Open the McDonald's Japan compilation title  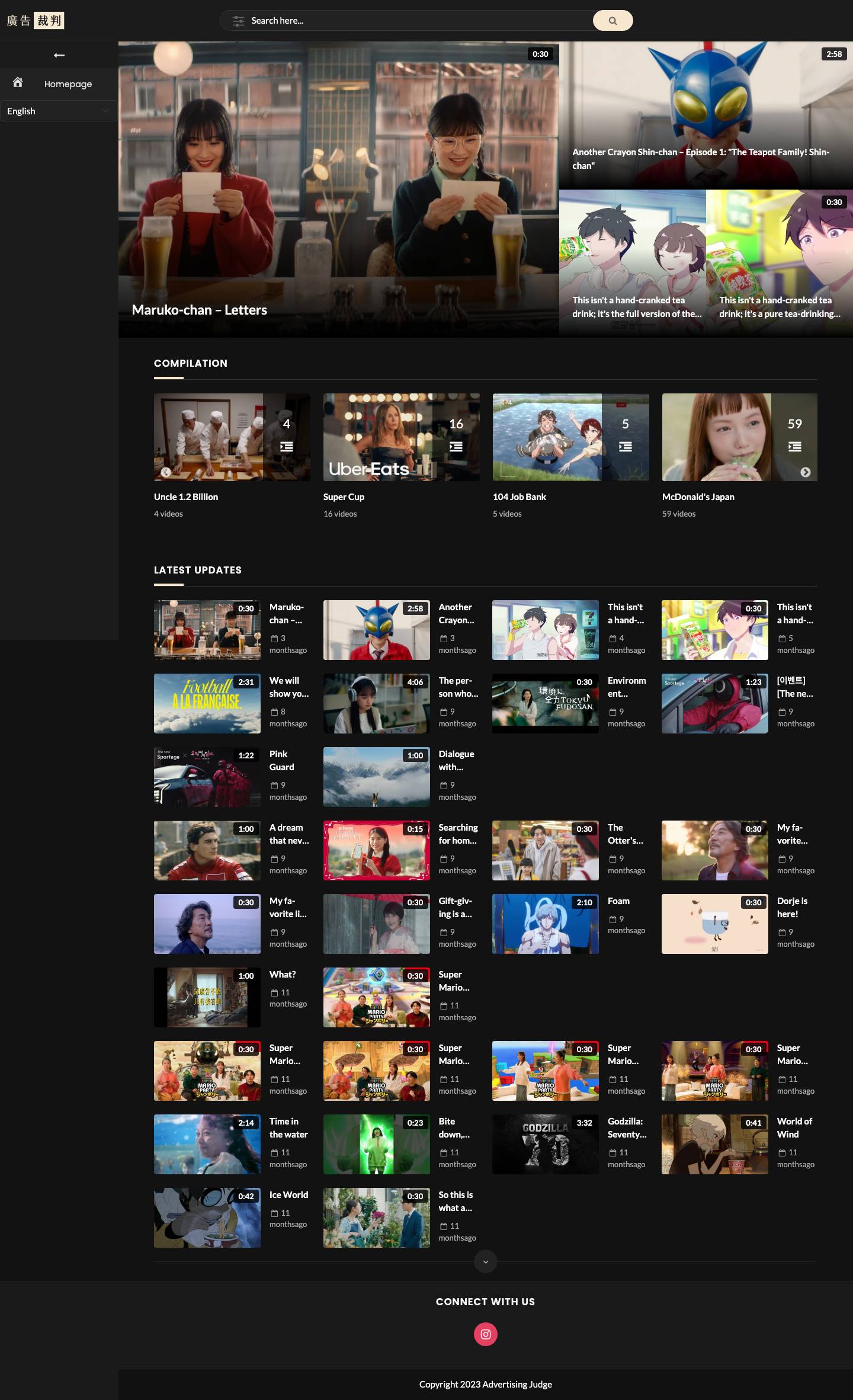click(x=698, y=497)
